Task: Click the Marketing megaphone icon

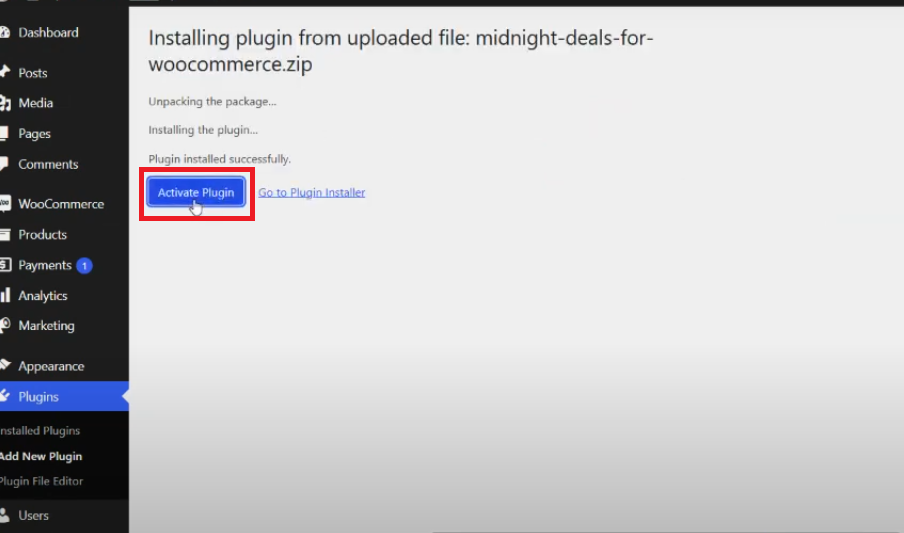Action: click(5, 326)
